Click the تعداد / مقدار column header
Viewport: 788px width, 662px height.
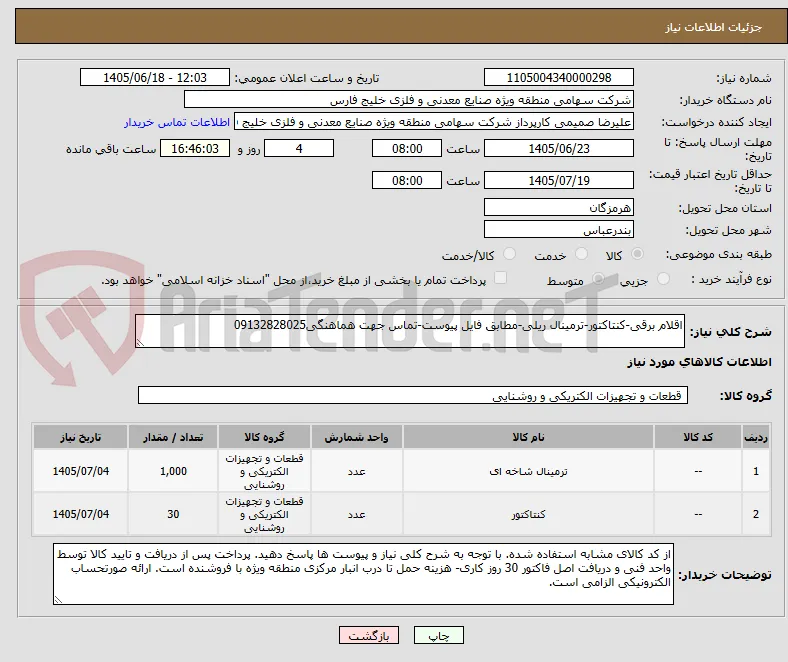[173, 437]
